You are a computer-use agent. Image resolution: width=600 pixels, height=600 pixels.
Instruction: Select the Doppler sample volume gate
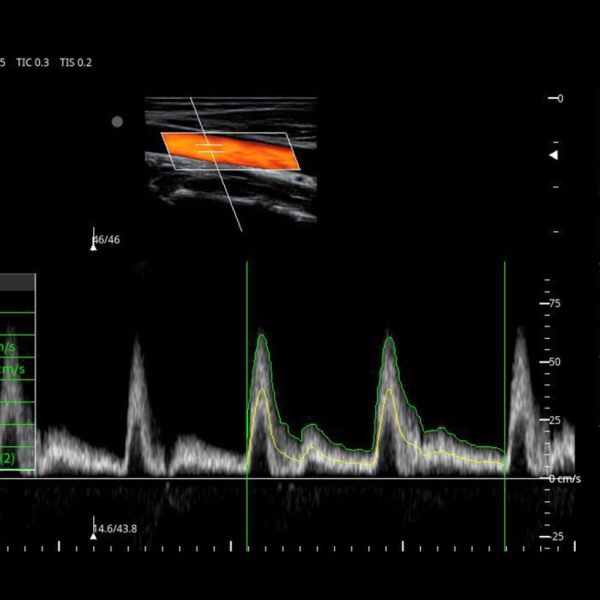pos(210,147)
